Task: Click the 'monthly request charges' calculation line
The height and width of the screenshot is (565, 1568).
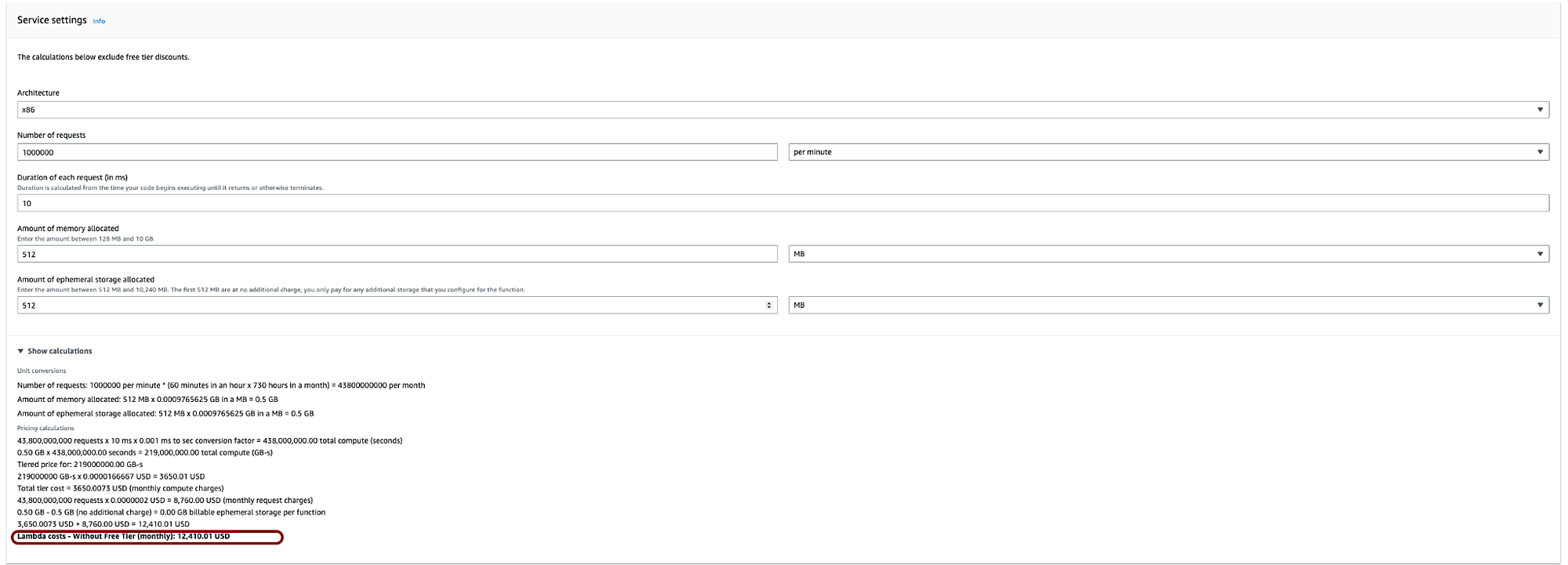Action: pos(165,500)
